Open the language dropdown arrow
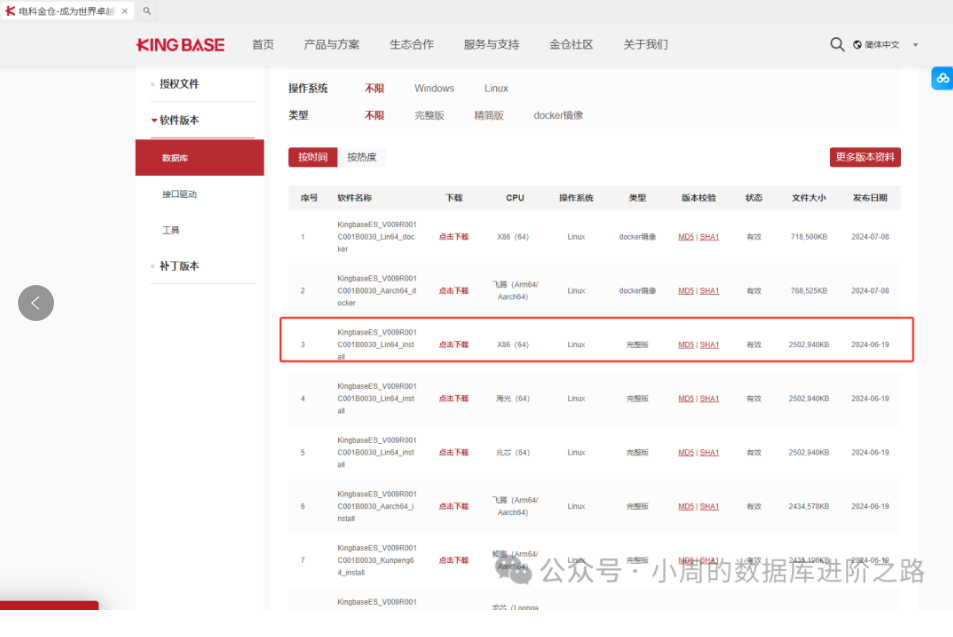Screen dimensions: 953x637 pos(915,45)
